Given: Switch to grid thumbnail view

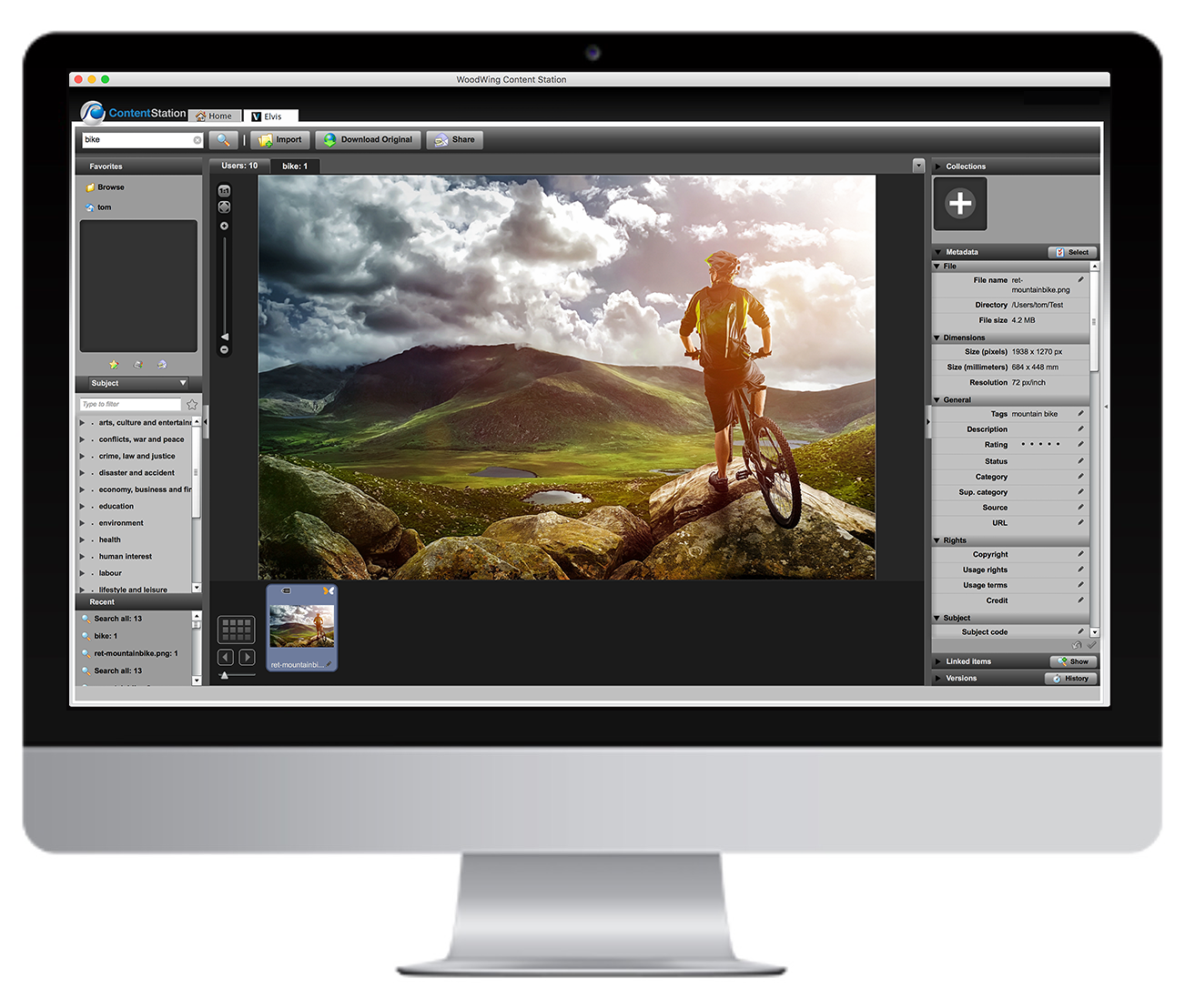Looking at the screenshot, I should [x=236, y=629].
